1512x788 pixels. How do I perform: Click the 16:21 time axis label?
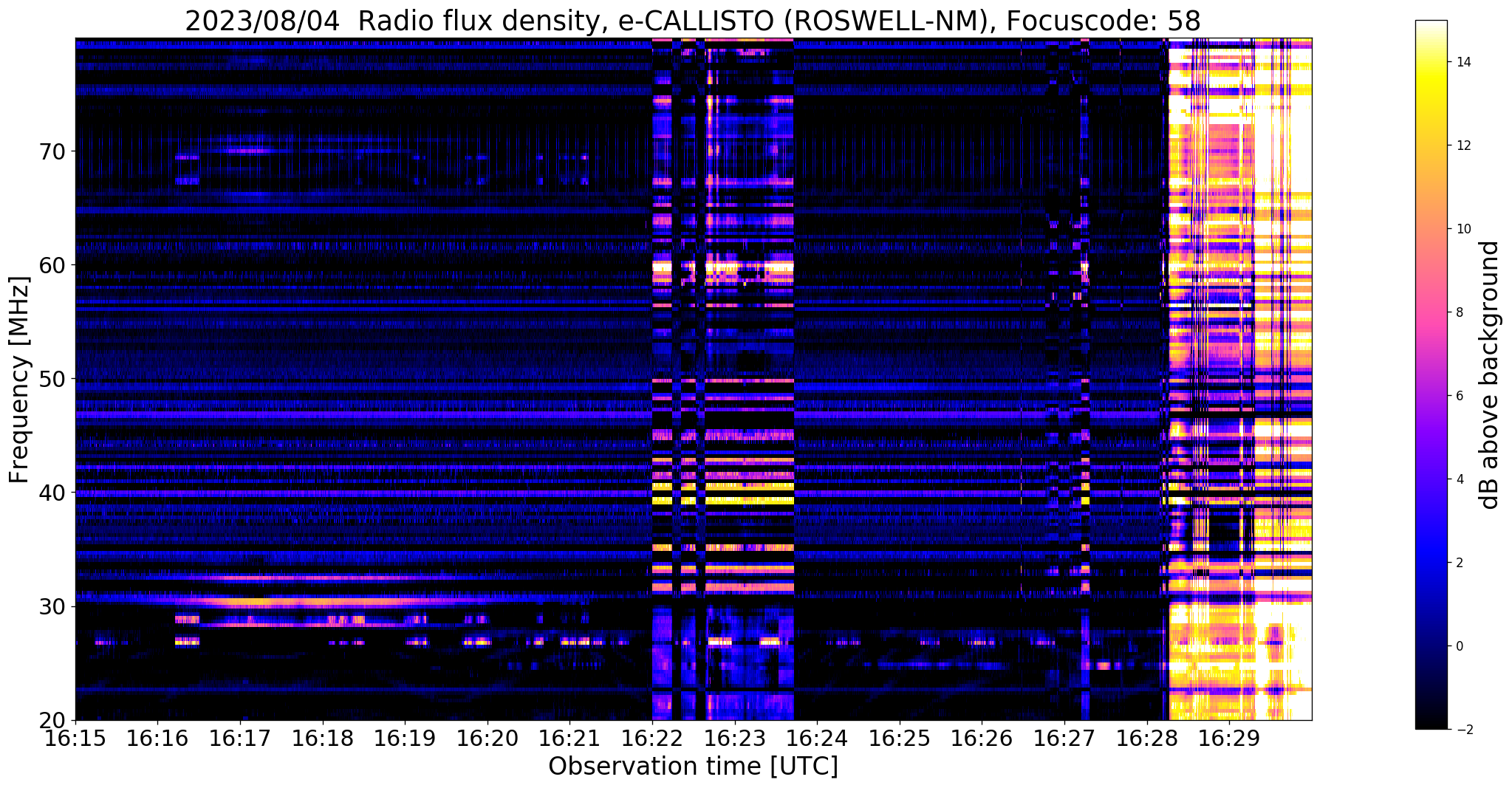coord(569,739)
